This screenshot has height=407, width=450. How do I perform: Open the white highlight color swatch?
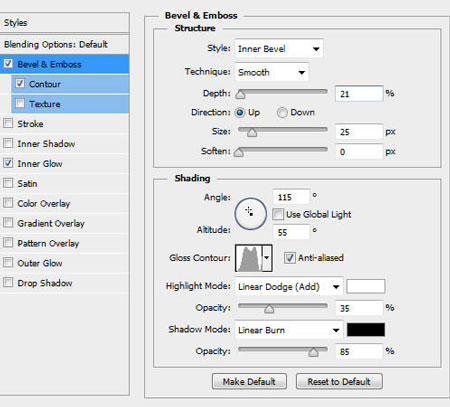366,286
